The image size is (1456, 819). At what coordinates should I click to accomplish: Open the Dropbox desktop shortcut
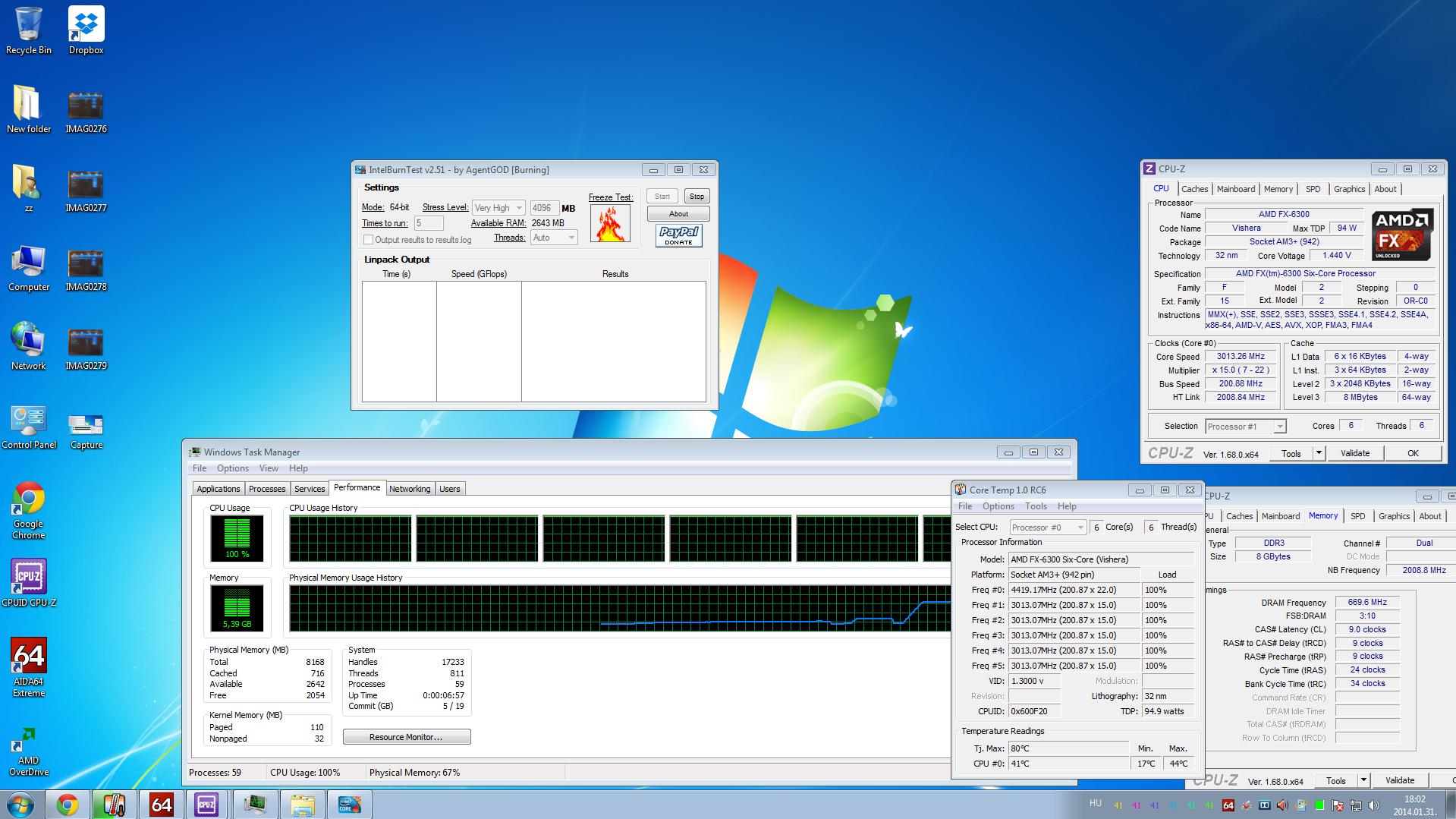[x=86, y=30]
